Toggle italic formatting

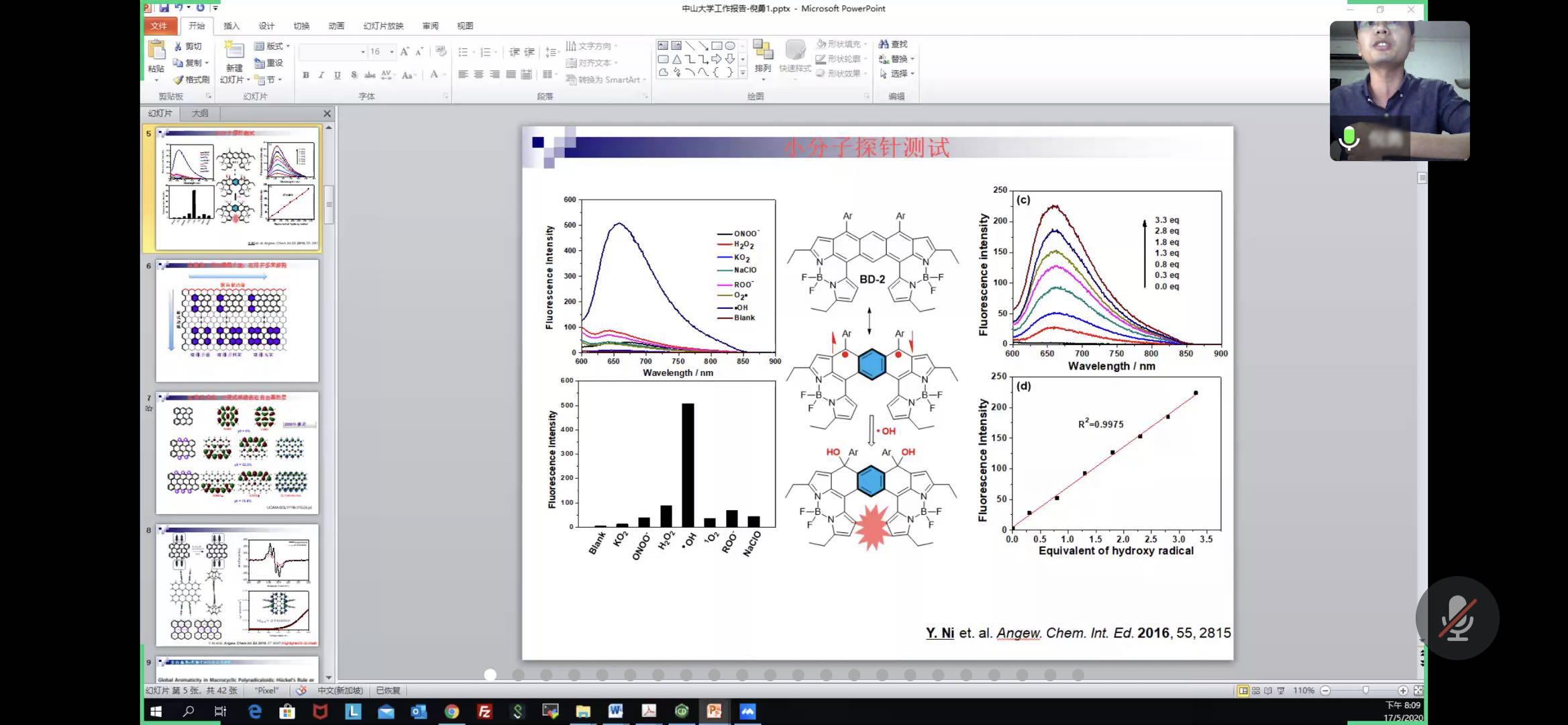click(321, 75)
